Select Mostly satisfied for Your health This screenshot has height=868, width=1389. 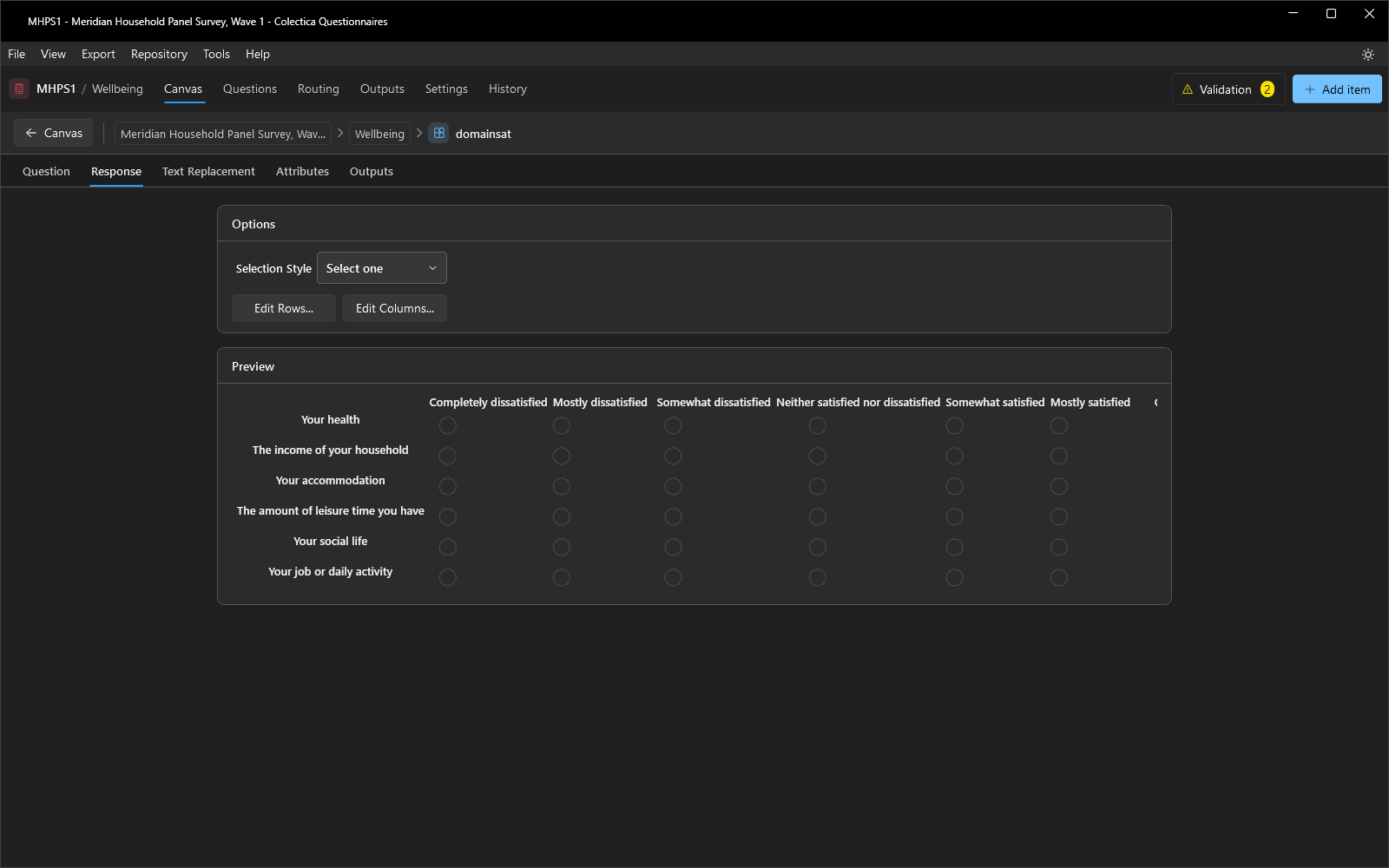tap(1058, 425)
